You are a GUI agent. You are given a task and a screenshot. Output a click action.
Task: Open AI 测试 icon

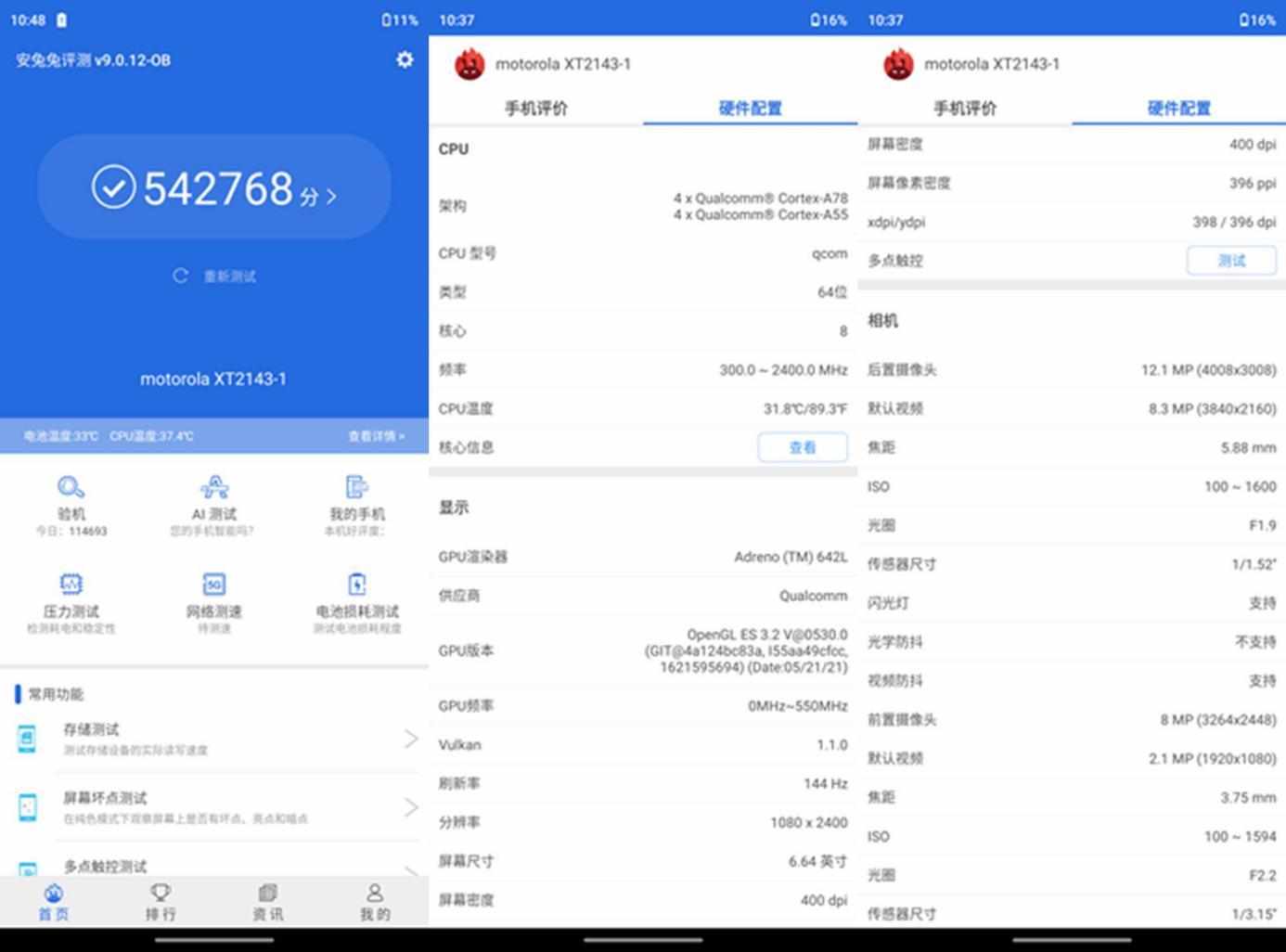214,487
